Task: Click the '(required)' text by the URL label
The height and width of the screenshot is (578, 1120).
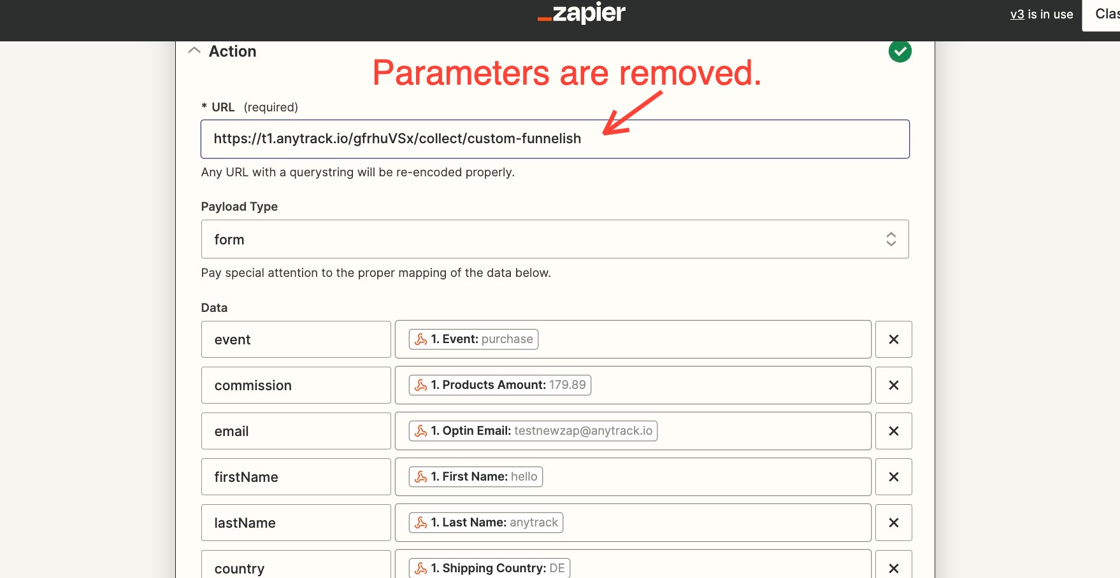Action: (x=271, y=107)
